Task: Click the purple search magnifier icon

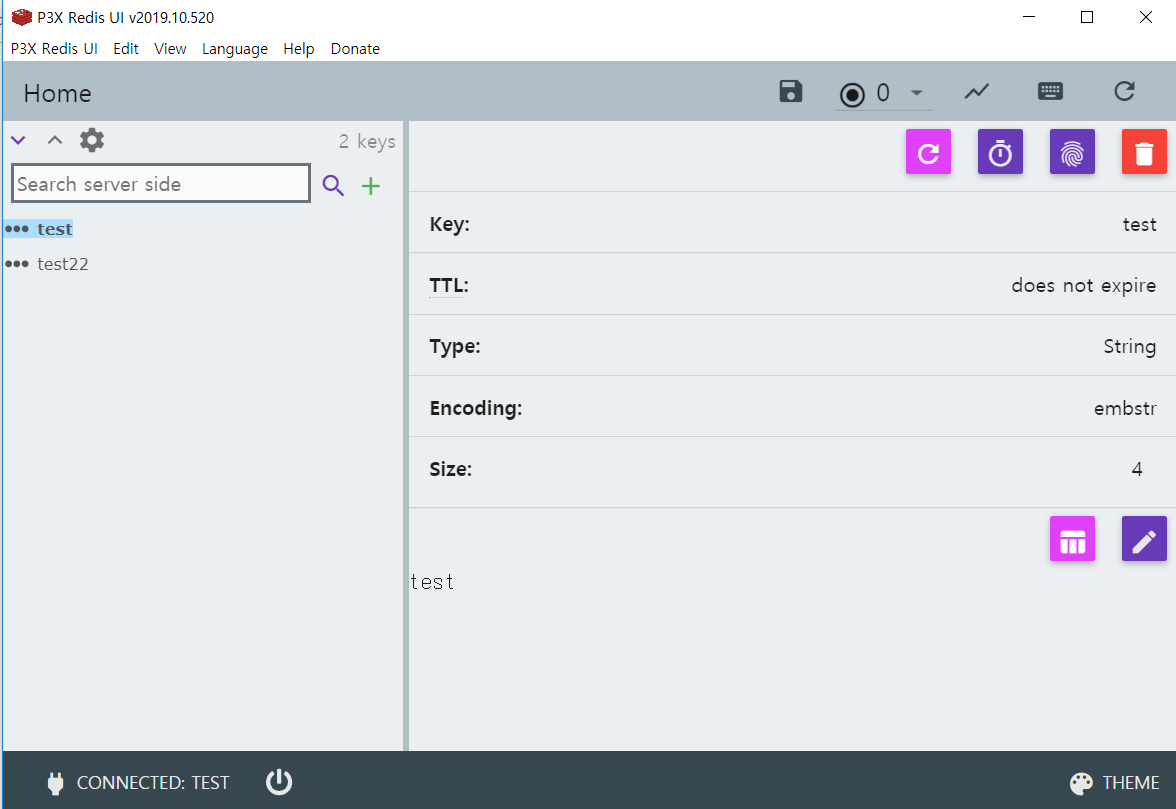Action: [x=333, y=185]
